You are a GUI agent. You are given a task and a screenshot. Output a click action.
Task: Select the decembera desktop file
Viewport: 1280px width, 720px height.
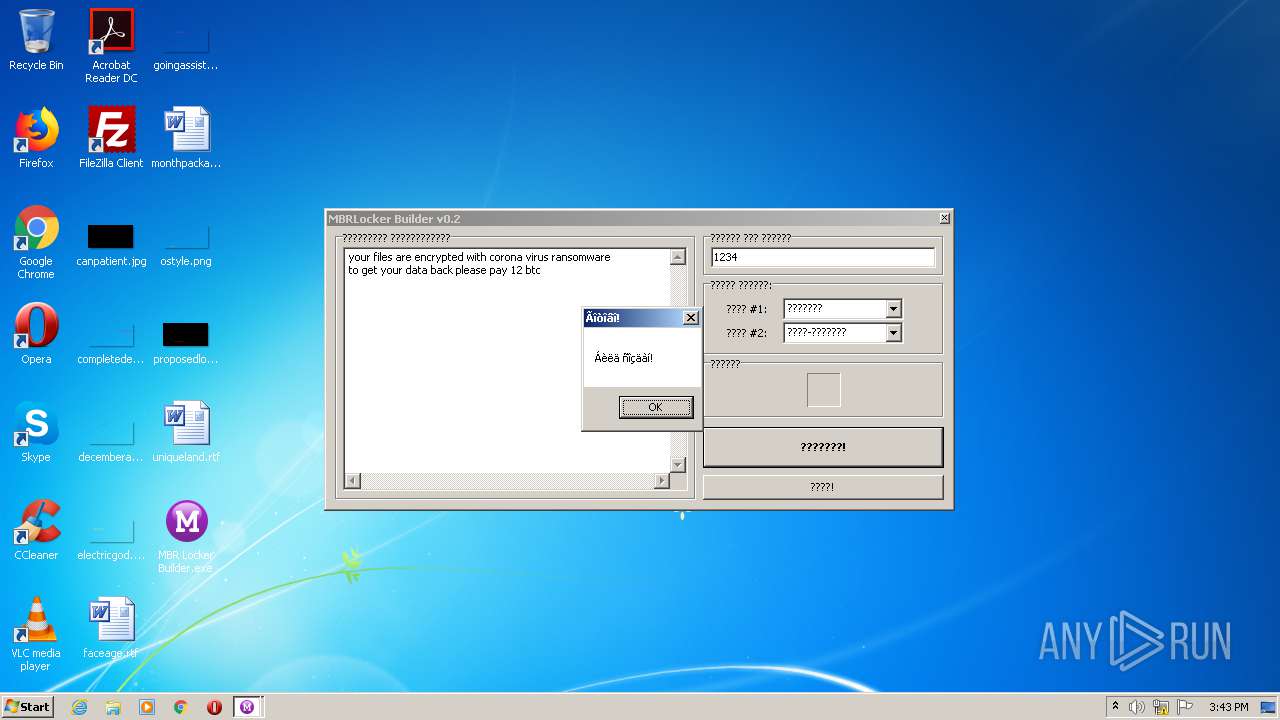click(x=111, y=438)
